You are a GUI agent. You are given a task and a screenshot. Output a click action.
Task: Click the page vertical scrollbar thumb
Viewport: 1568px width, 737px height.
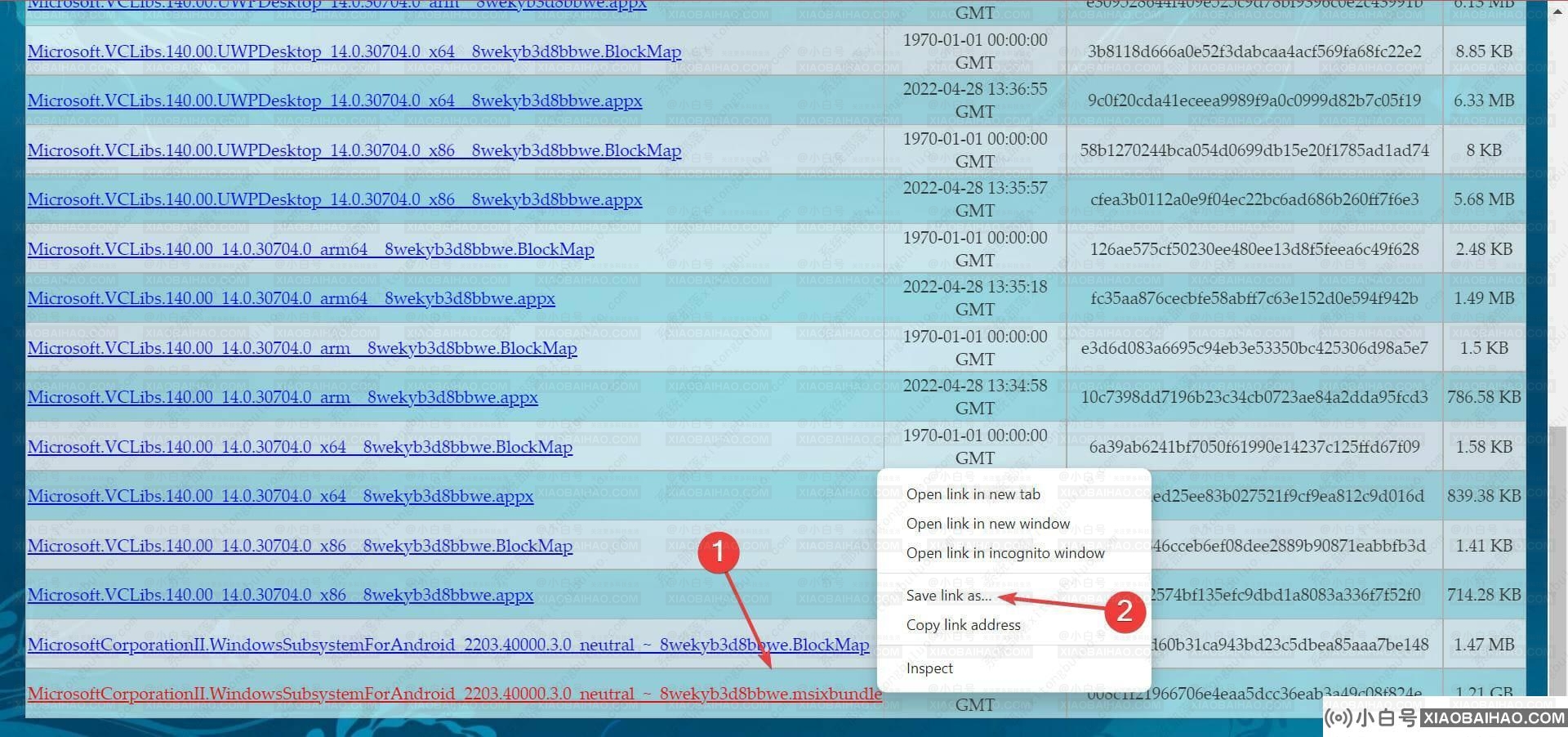(x=1557, y=560)
